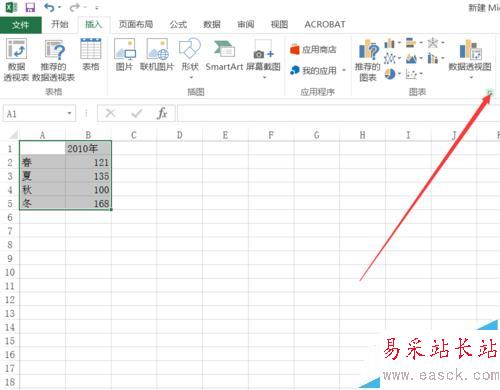500x390 pixels.
Task: Switch to the 审阅 (Review) tab
Action: pyautogui.click(x=245, y=24)
